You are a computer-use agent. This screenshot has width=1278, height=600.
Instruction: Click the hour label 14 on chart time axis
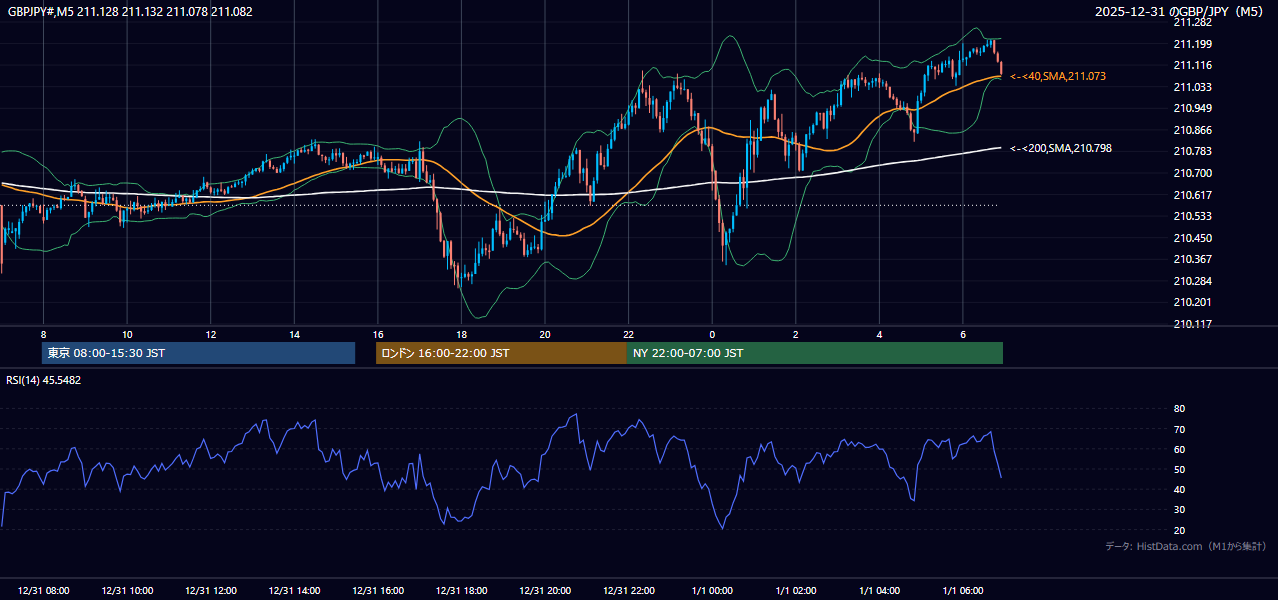pos(294,334)
